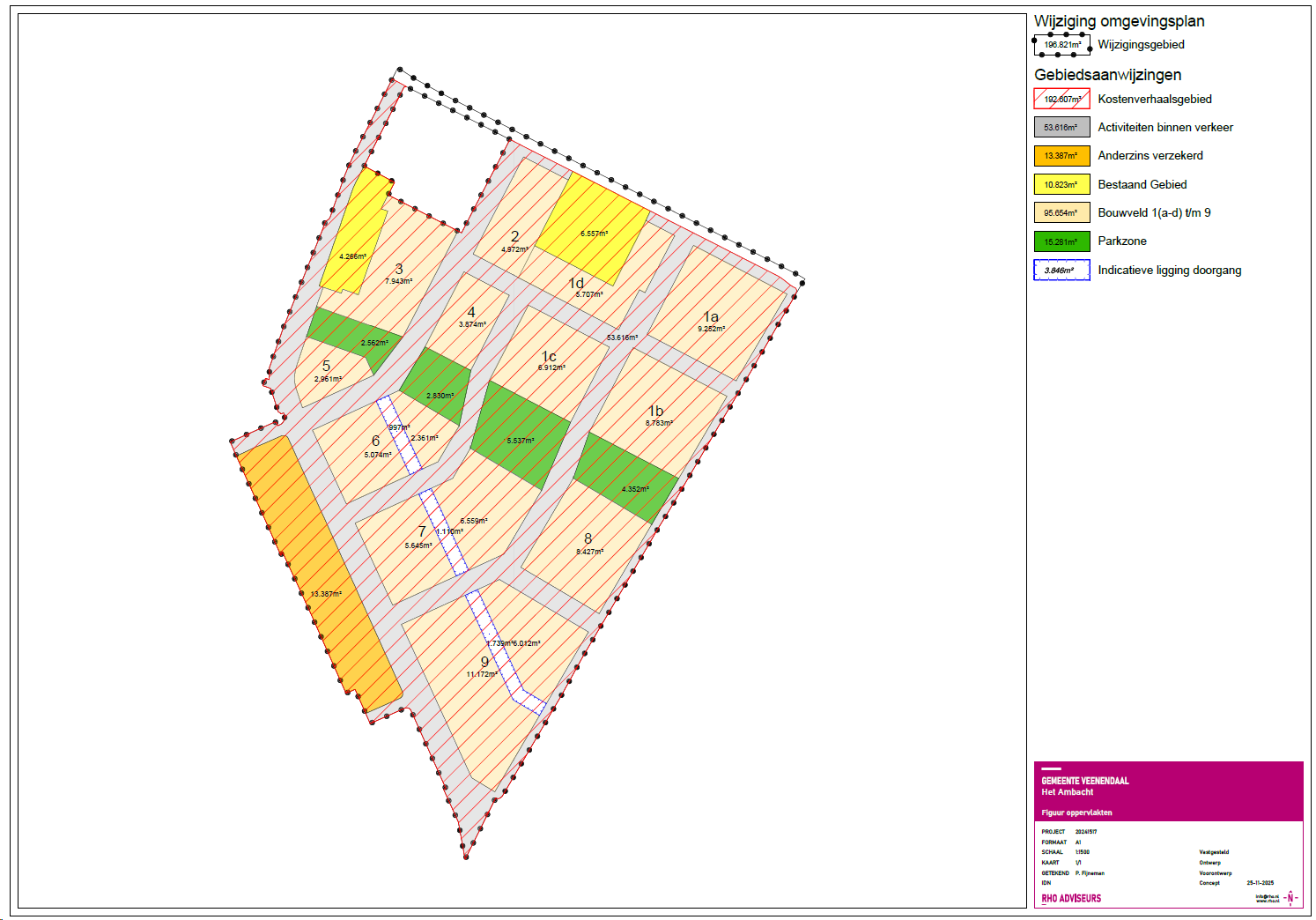
Task: Click the 5.537m² green park label
Action: point(520,441)
